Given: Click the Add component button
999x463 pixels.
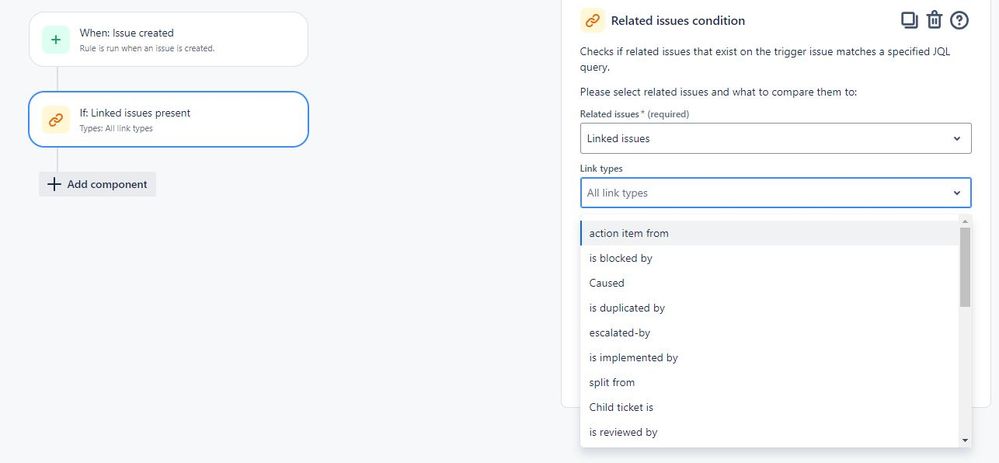Looking at the screenshot, I should (97, 184).
